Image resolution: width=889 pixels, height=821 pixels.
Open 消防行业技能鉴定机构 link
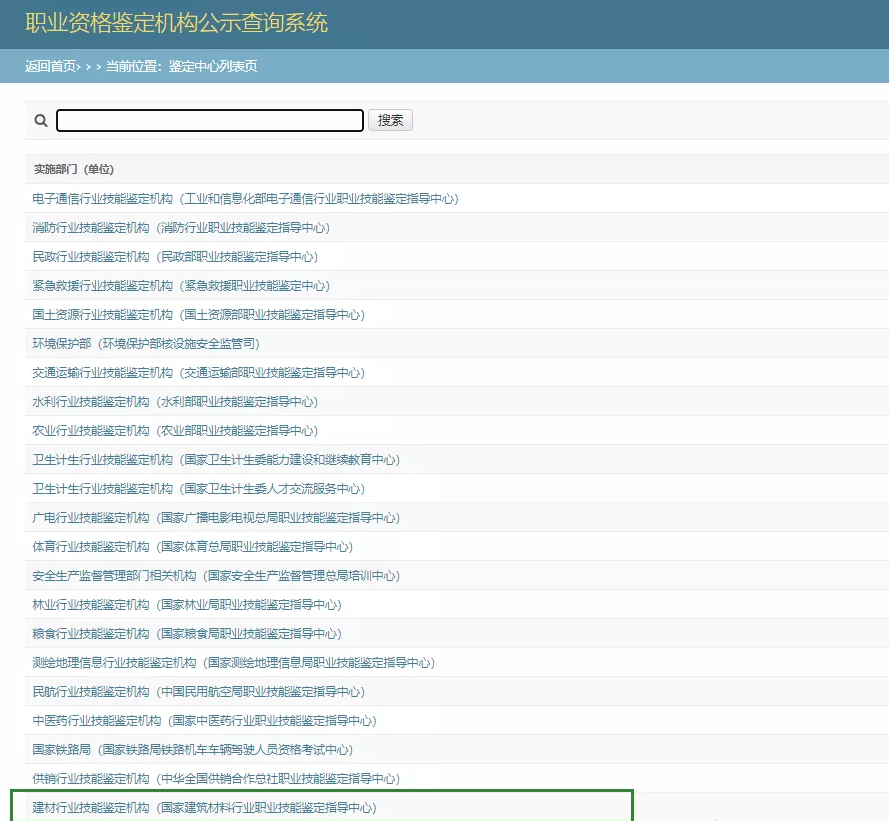pyautogui.click(x=181, y=227)
